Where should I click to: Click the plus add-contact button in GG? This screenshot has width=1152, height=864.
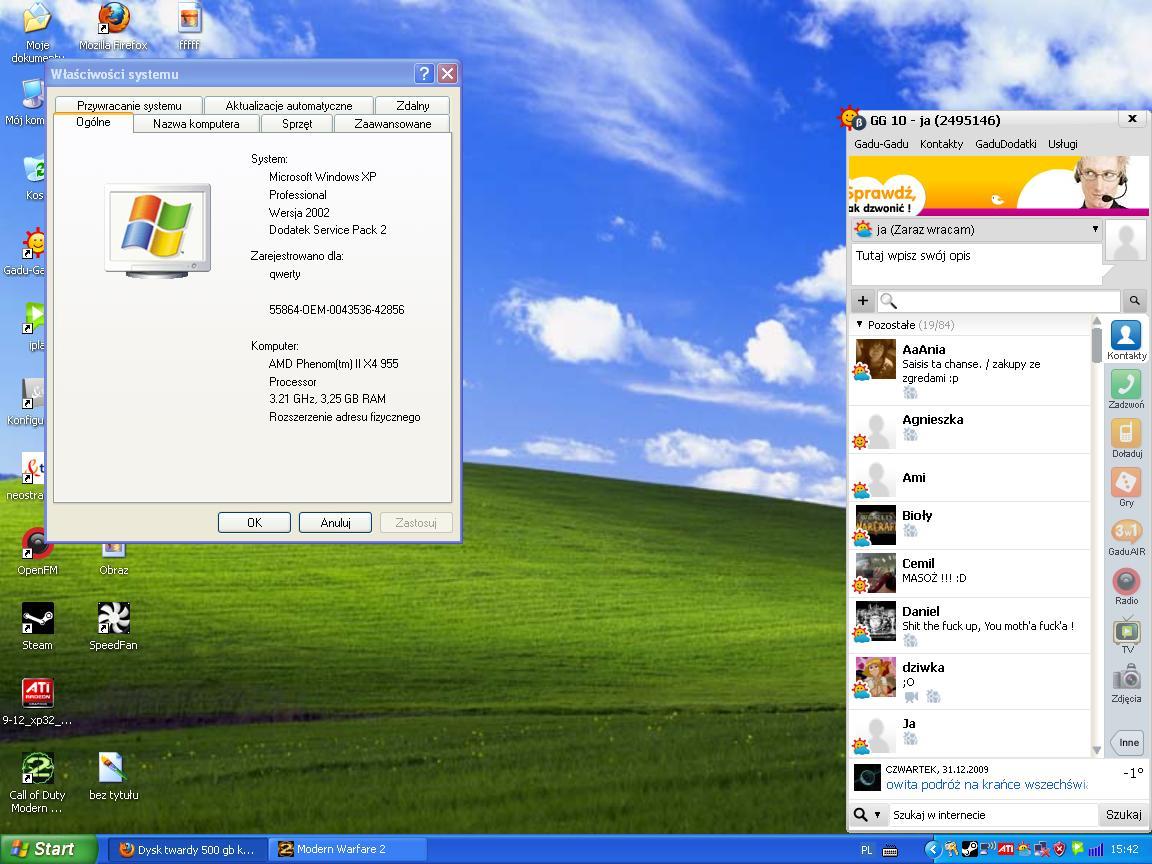[863, 300]
